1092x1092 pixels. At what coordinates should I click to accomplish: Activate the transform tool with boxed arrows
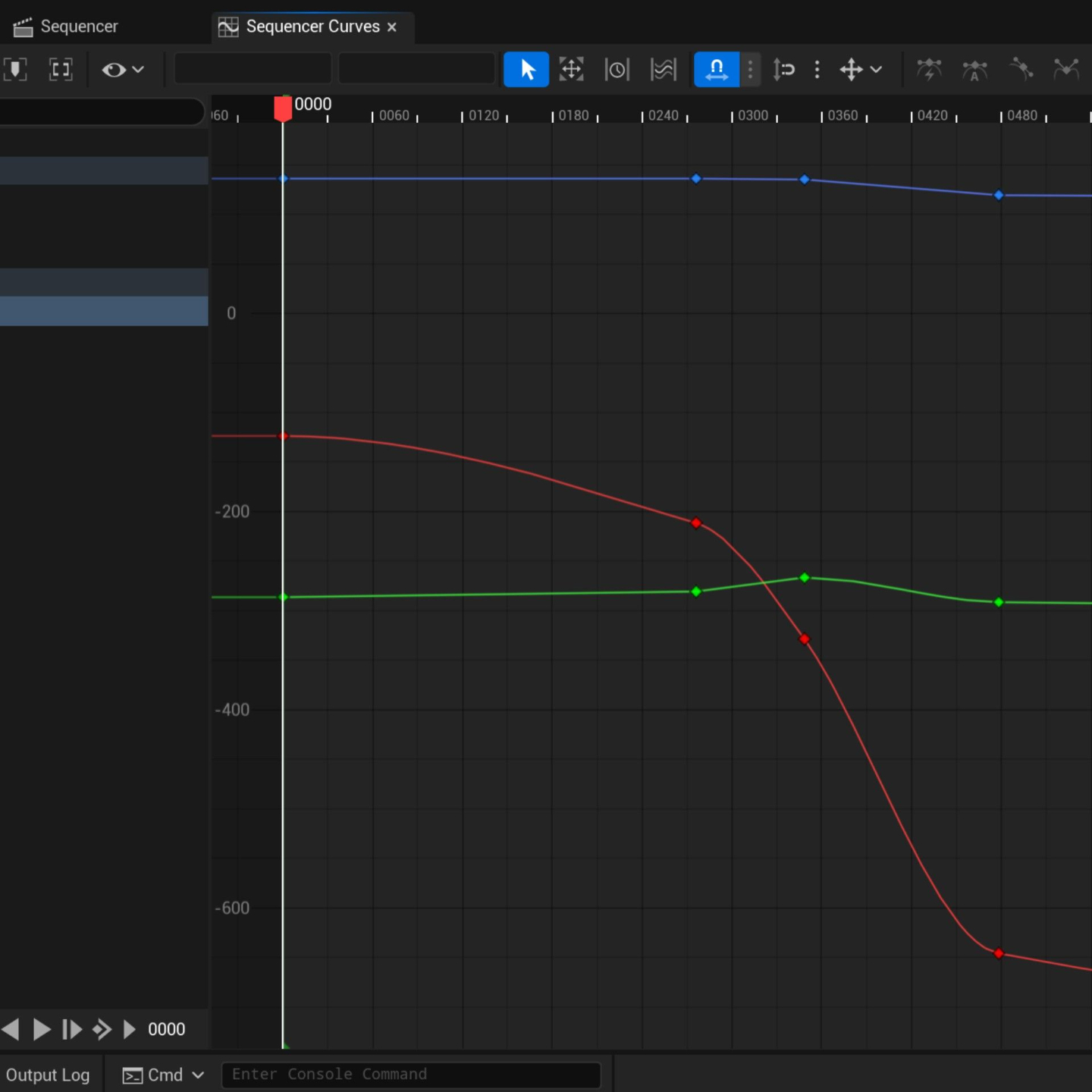[x=571, y=70]
